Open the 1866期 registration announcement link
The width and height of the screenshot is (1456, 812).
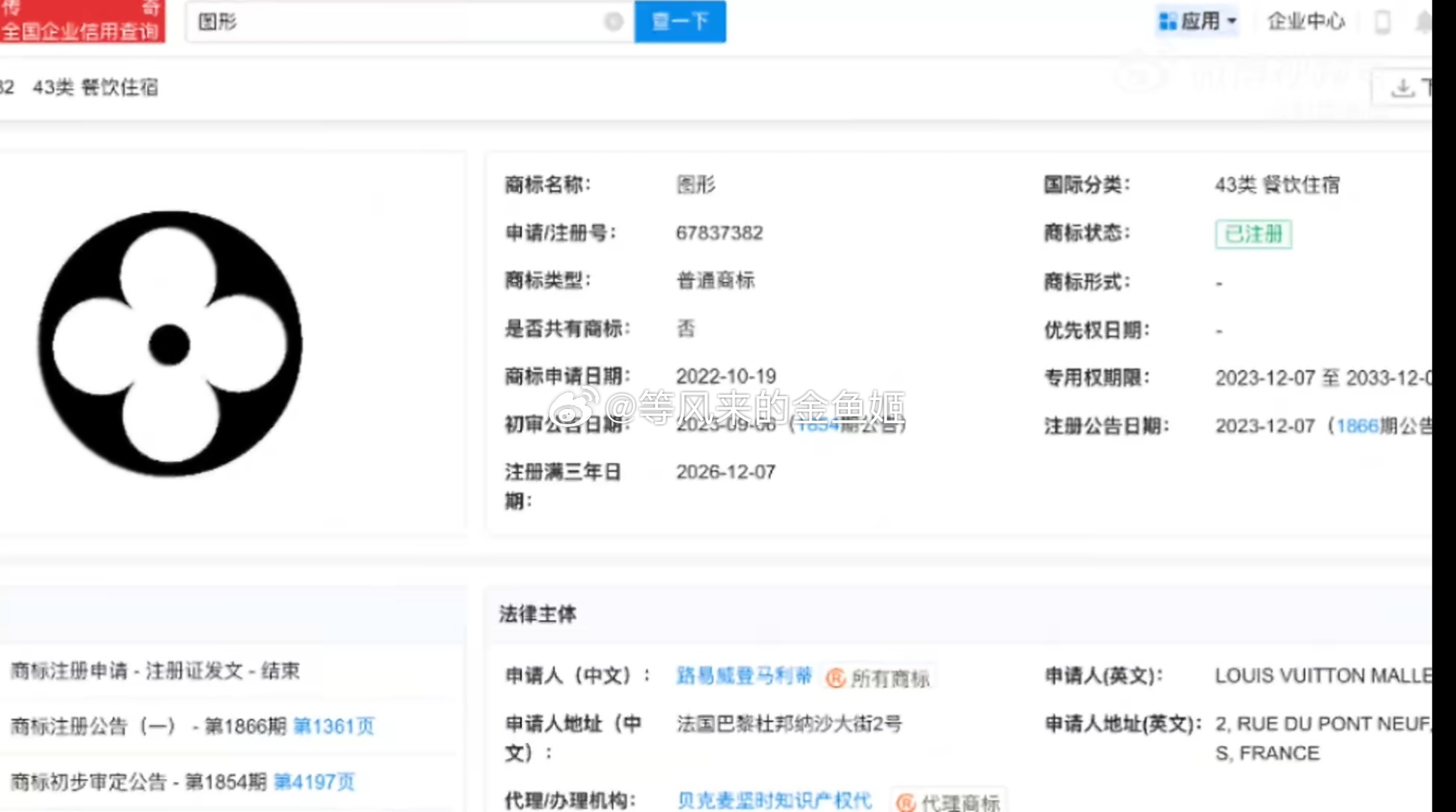tap(1357, 426)
